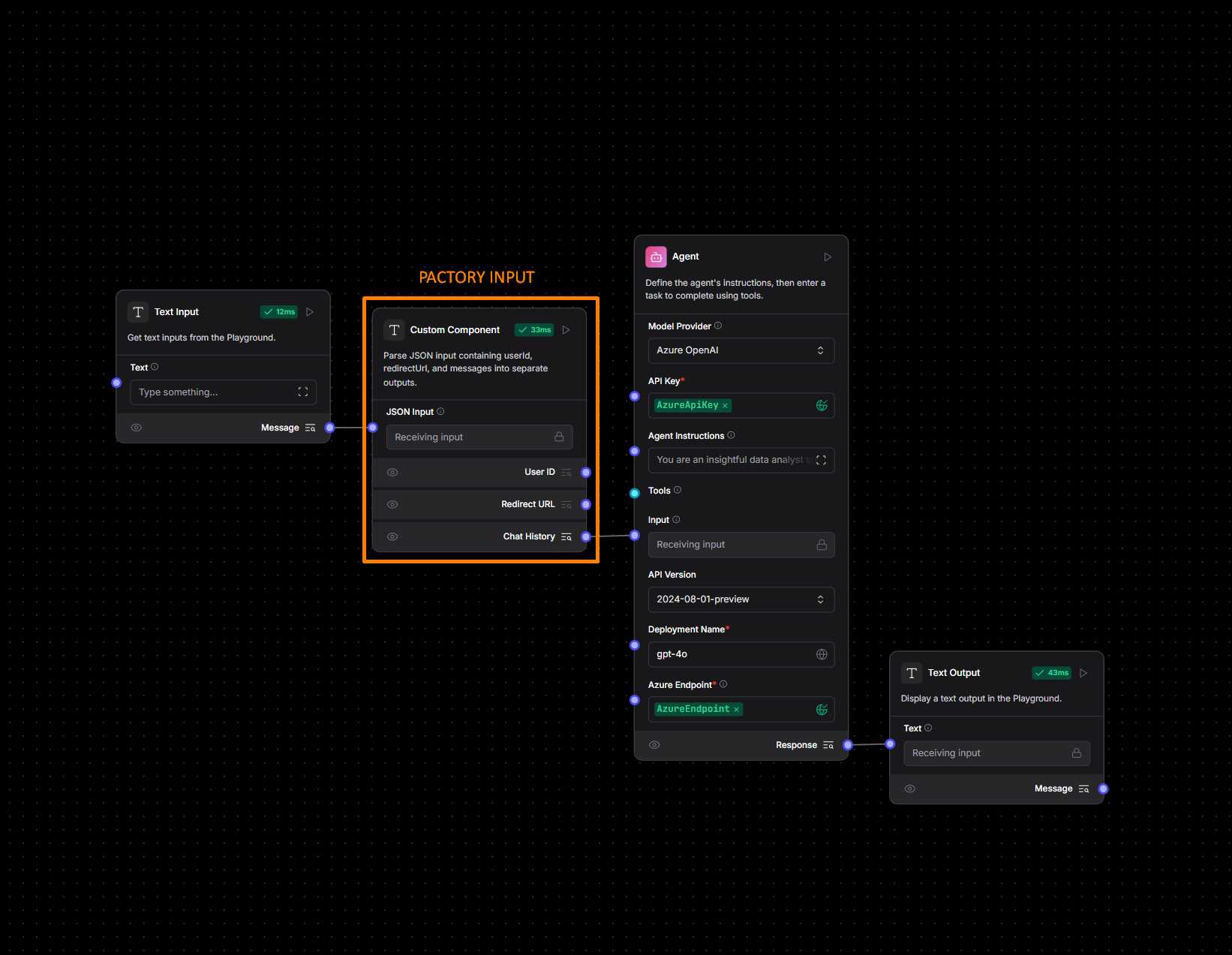The width and height of the screenshot is (1232, 955).
Task: Remove the AzureEndpoint variable tag
Action: tap(737, 709)
